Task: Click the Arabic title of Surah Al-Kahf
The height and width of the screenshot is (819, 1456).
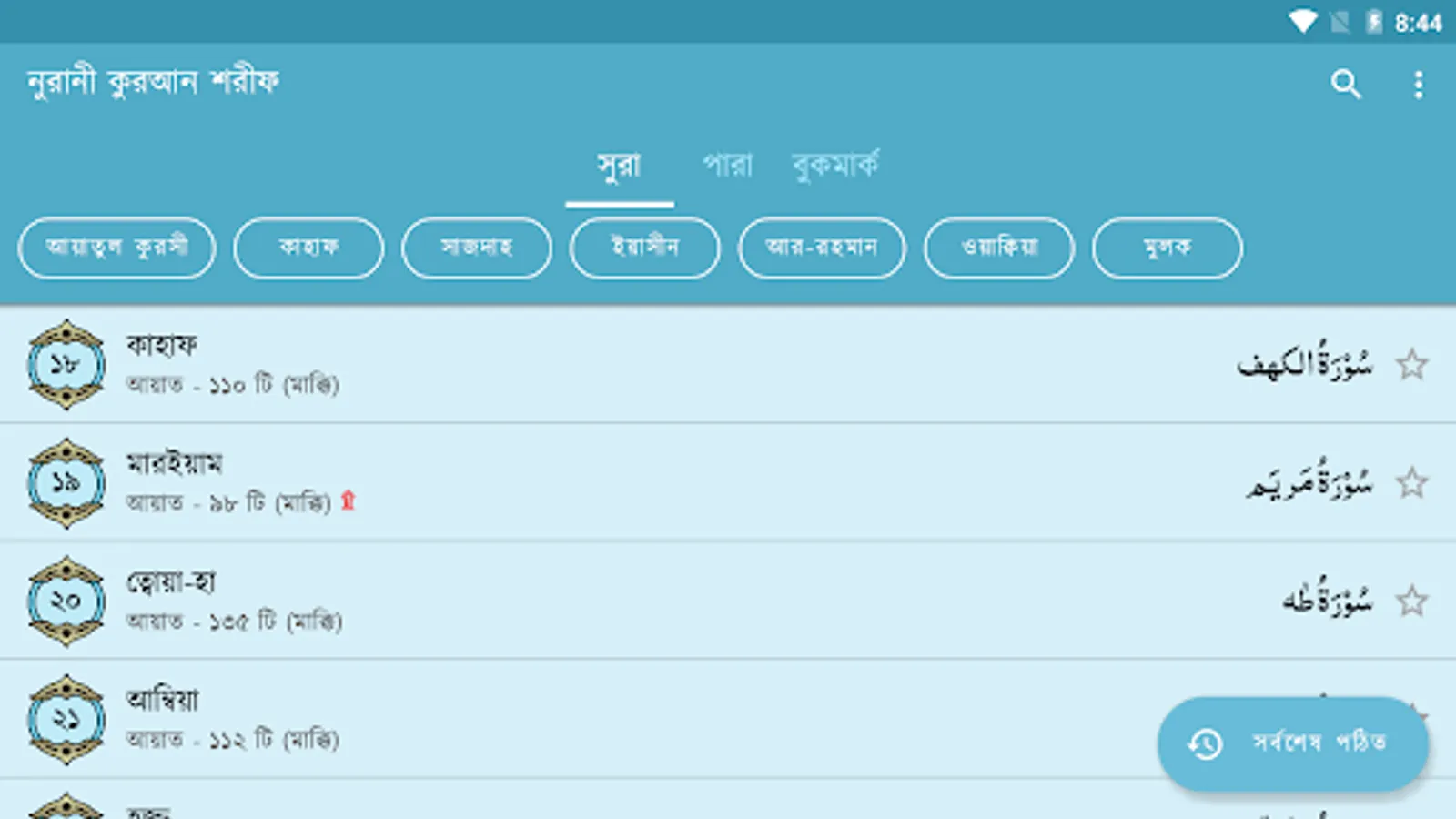Action: click(1305, 362)
